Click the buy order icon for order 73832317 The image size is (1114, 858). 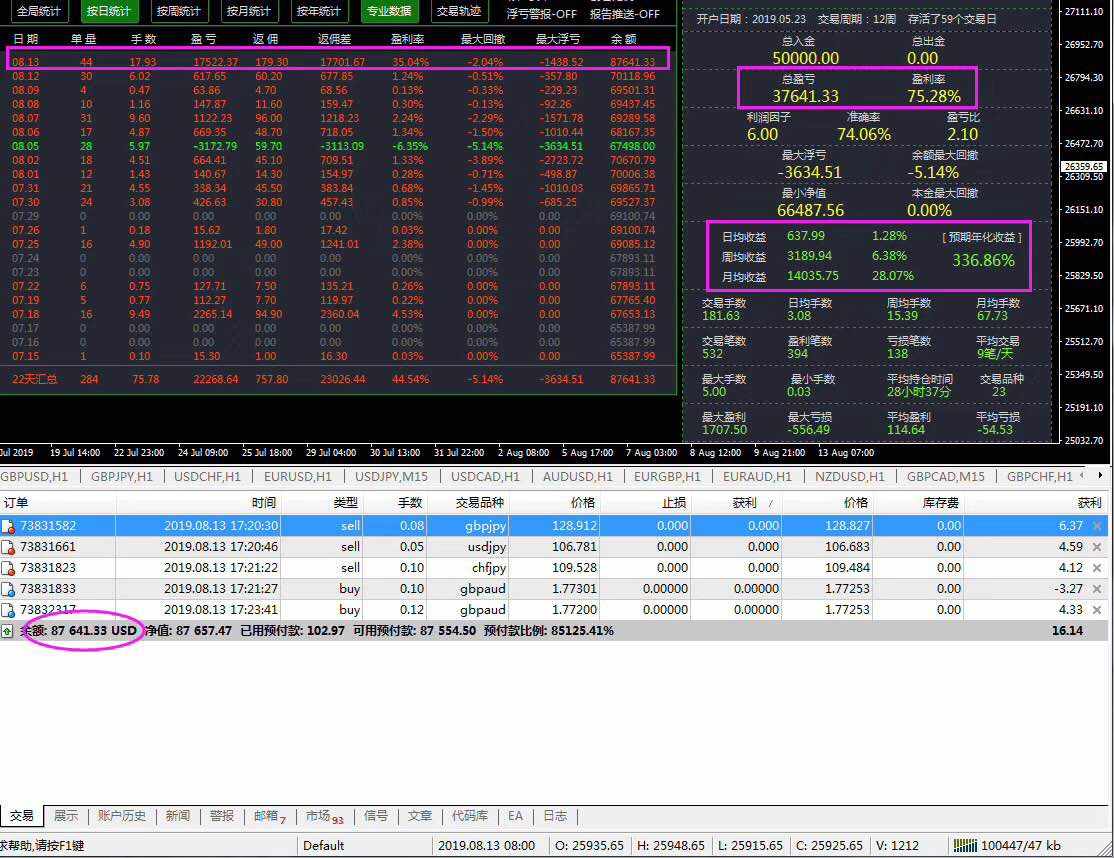coord(8,610)
